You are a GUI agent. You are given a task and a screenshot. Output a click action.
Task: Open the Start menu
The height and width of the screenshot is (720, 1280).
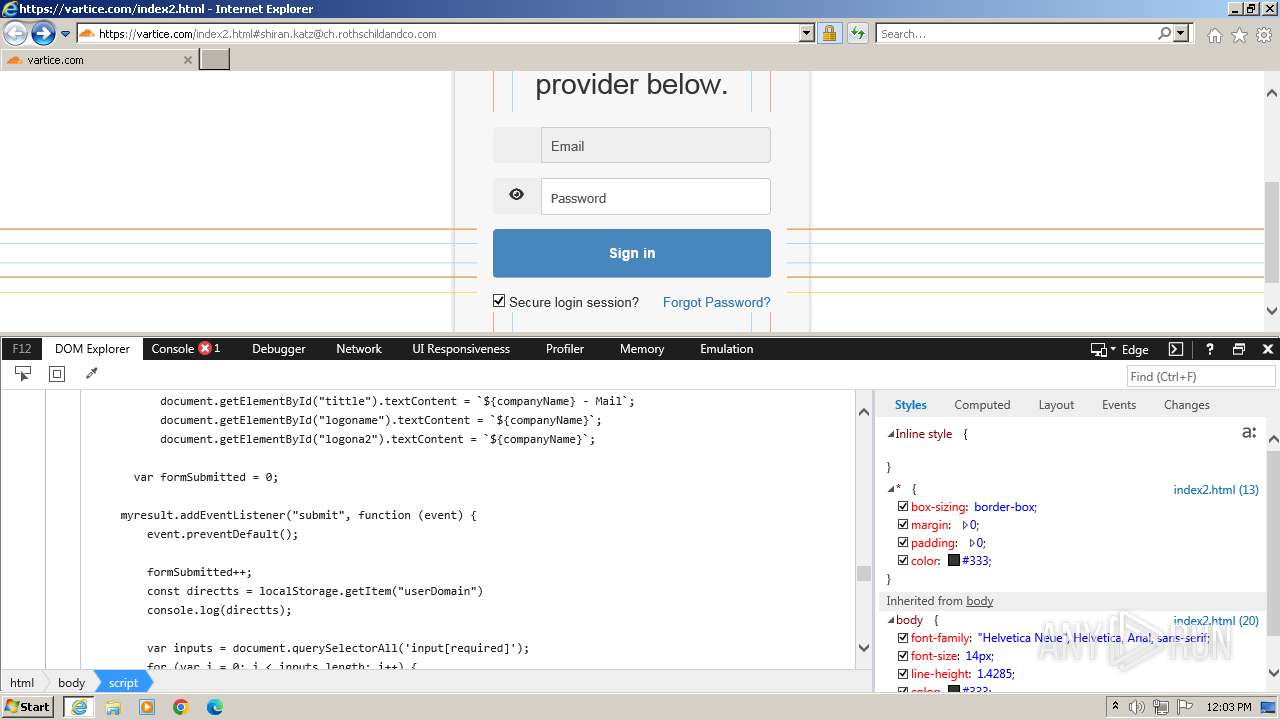(x=28, y=706)
